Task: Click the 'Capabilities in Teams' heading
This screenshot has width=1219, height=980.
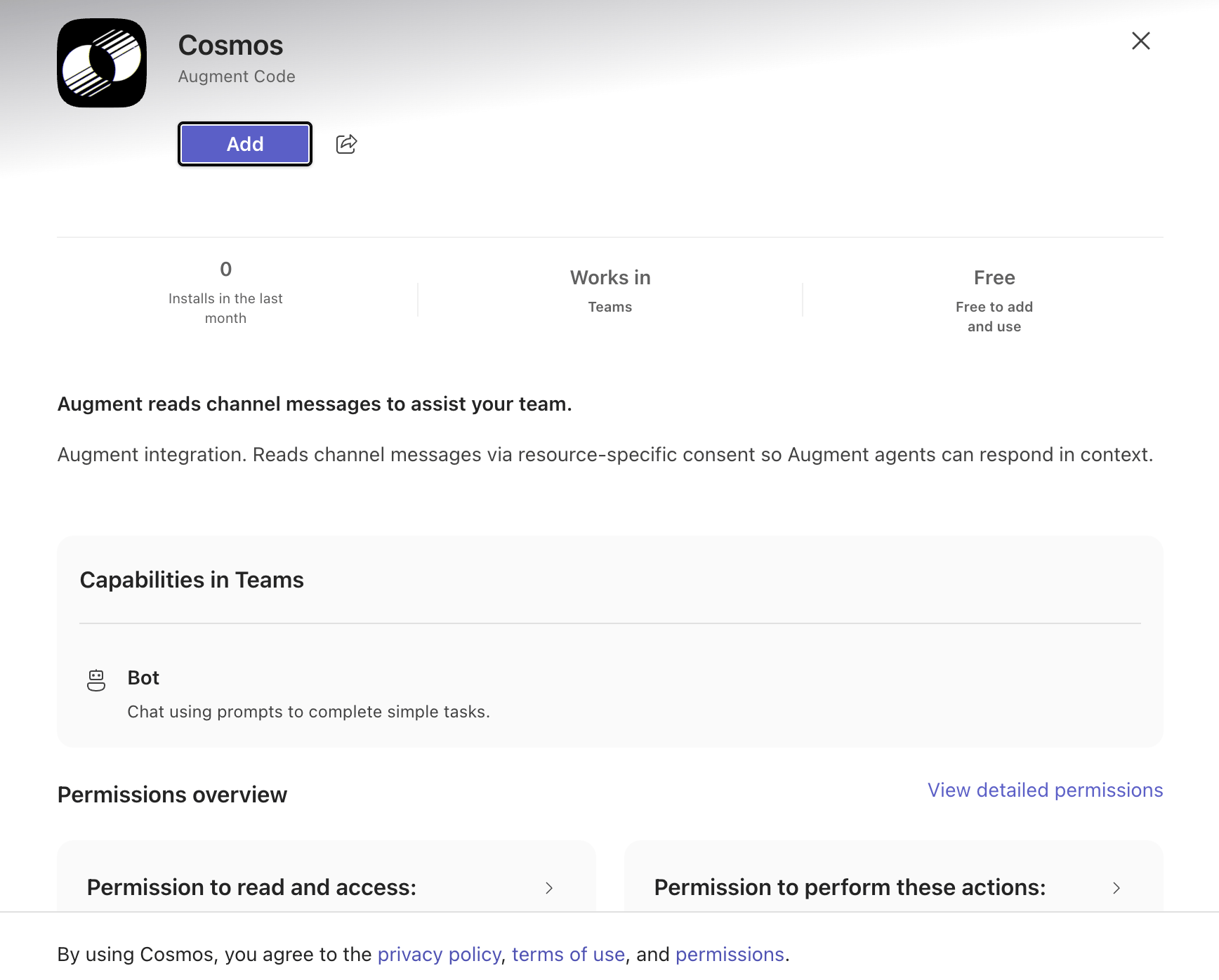Action: (192, 580)
